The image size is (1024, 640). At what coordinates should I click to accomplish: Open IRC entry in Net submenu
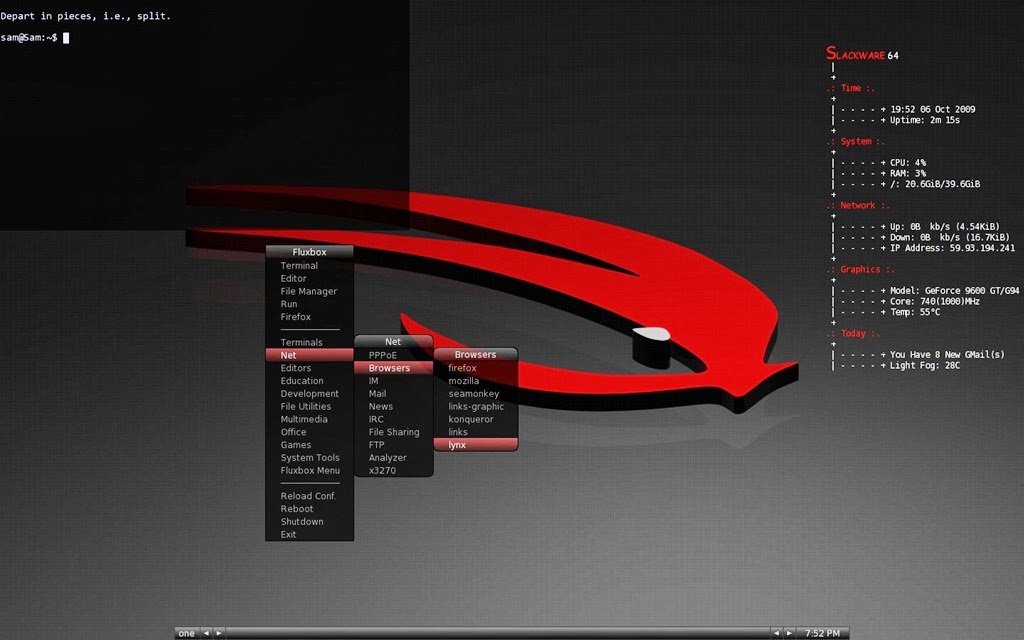394,419
